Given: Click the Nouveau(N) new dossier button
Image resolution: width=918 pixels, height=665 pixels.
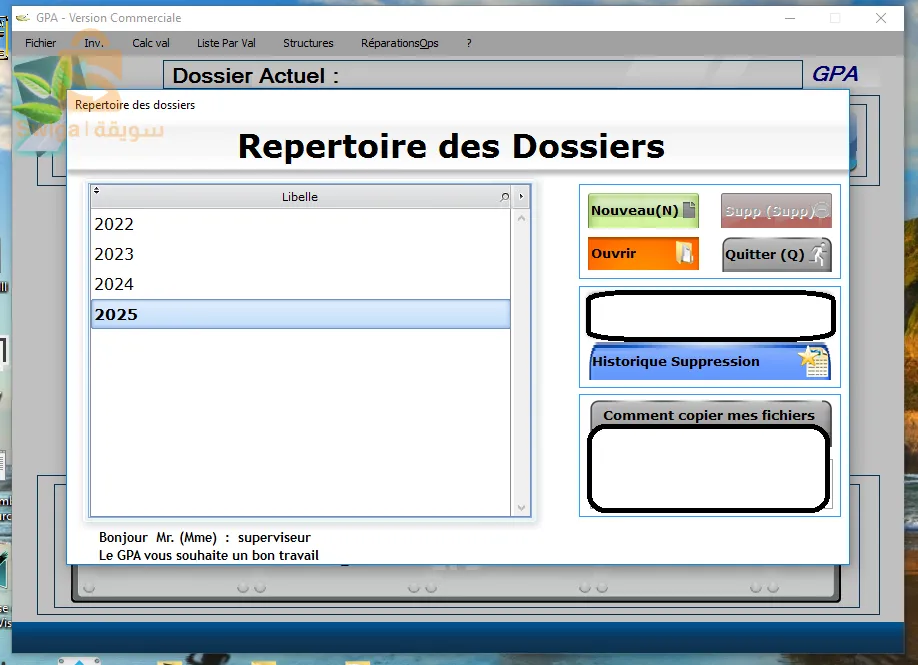Looking at the screenshot, I should 642,211.
